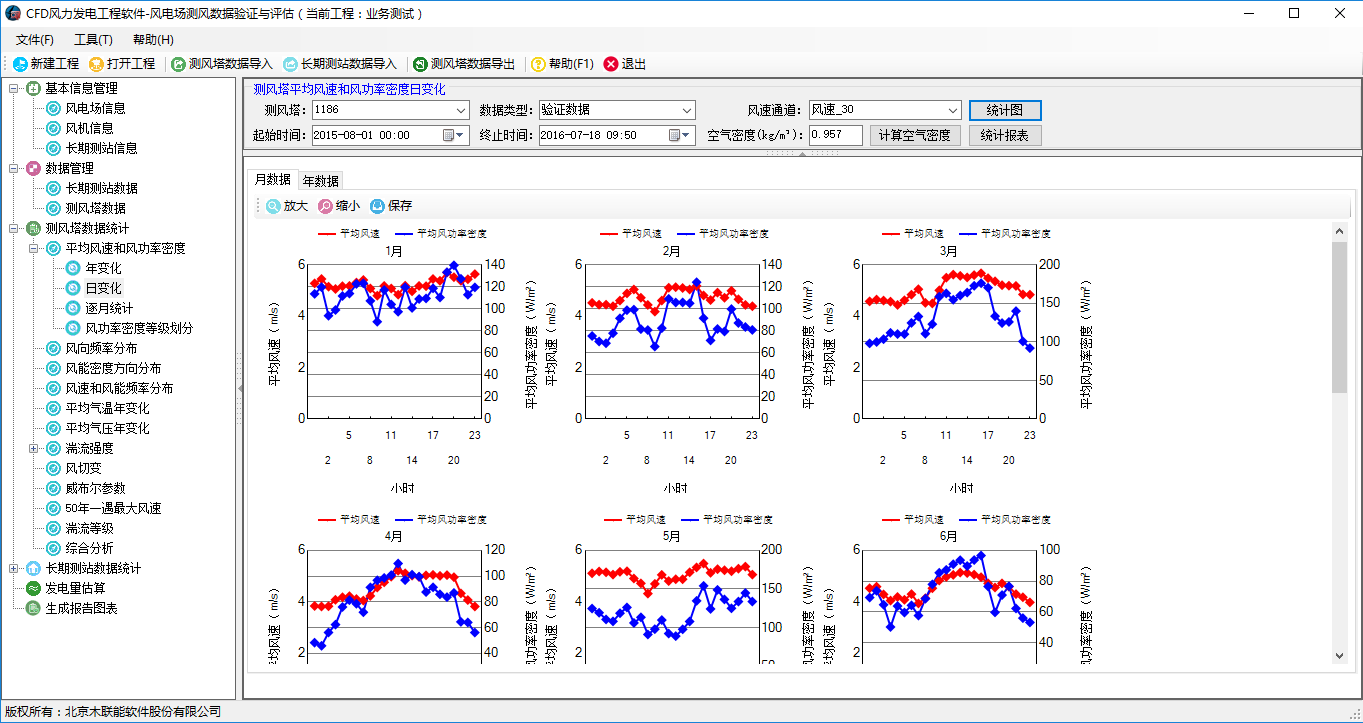Click scroll-down arrow of chart area
This screenshot has width=1363, height=723.
click(x=1340, y=656)
